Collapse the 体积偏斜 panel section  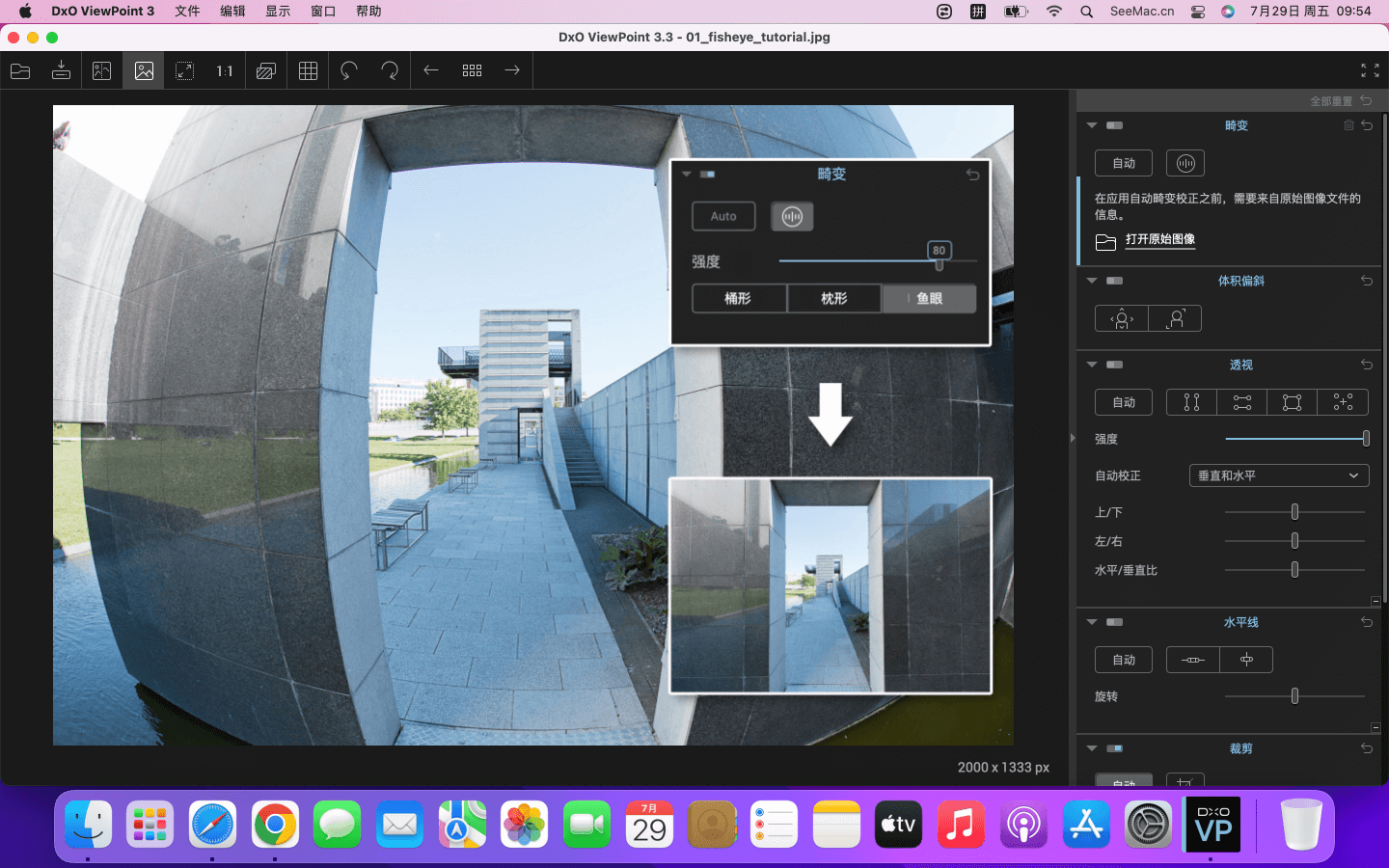point(1092,281)
